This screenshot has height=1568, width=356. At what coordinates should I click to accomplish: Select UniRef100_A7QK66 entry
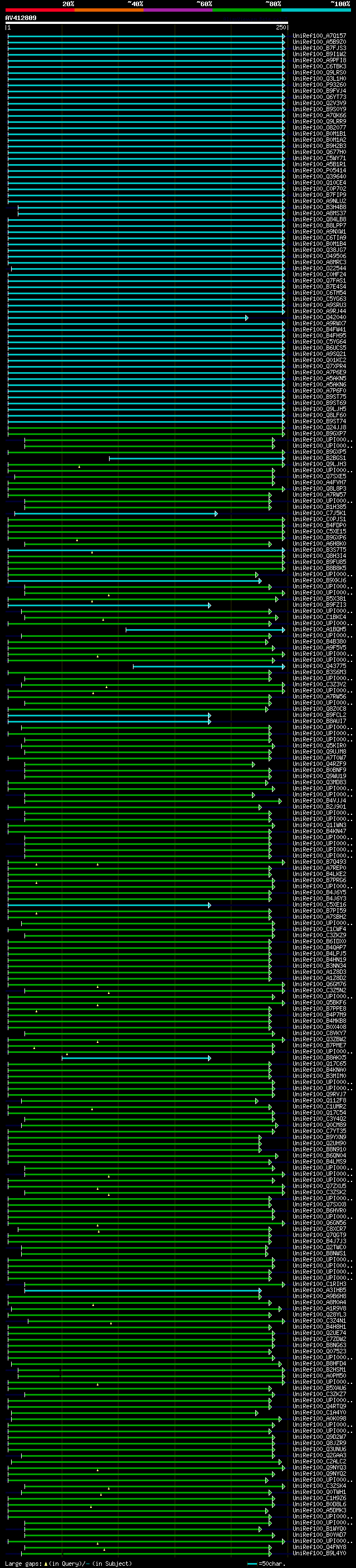click(x=319, y=115)
